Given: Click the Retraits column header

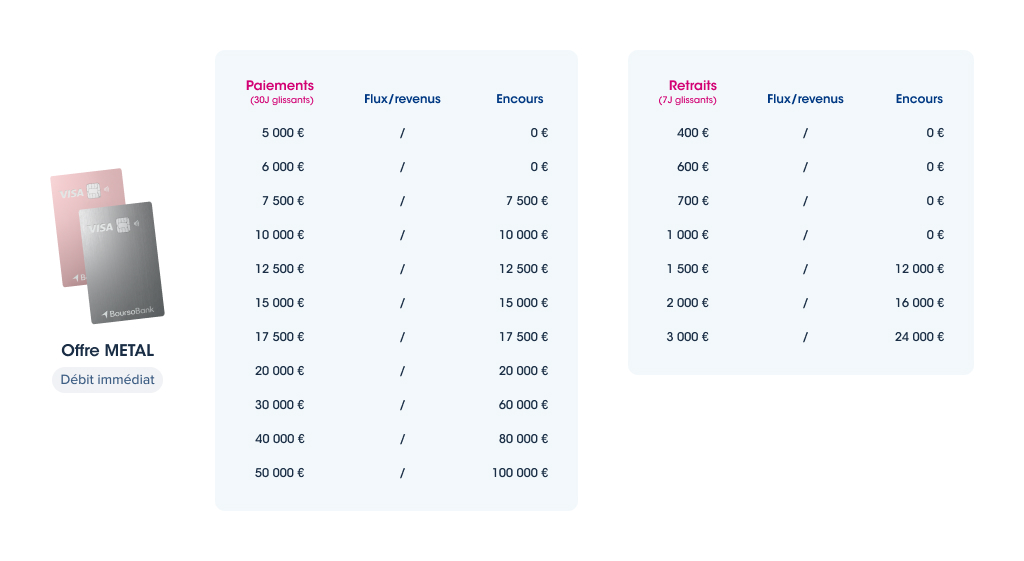Looking at the screenshot, I should click(x=692, y=86).
